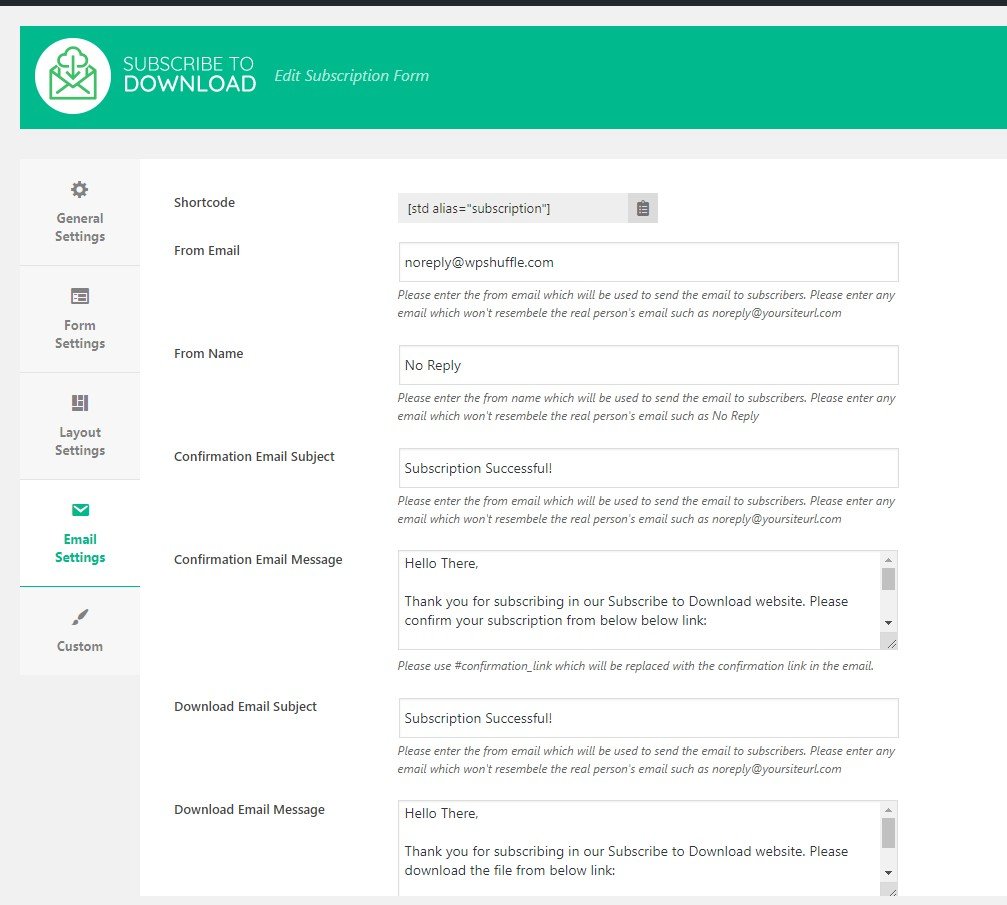Click the Custom brush icon
The width and height of the screenshot is (1007, 905).
click(80, 617)
